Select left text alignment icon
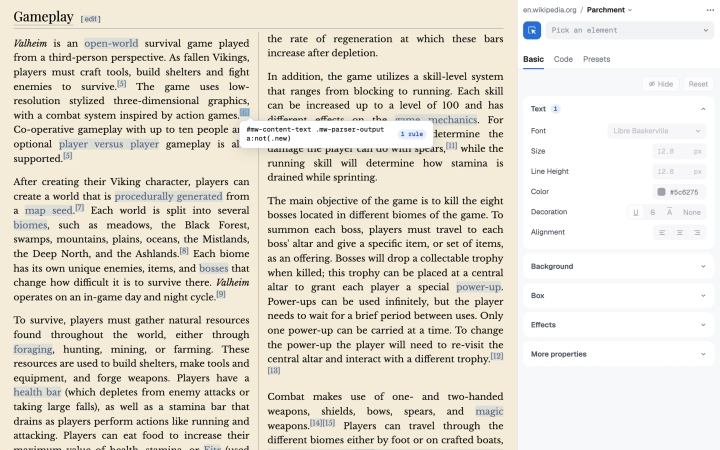This screenshot has height=450, width=720. (x=662, y=232)
